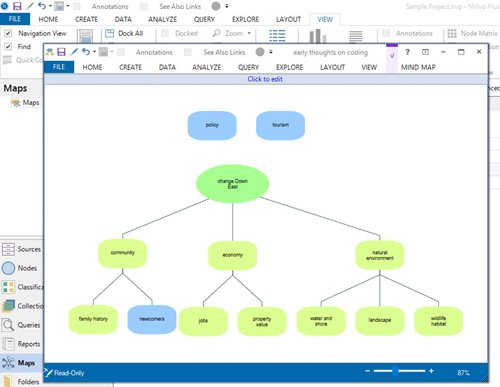Switch to the QUERY tab in the mind map window

(248, 67)
